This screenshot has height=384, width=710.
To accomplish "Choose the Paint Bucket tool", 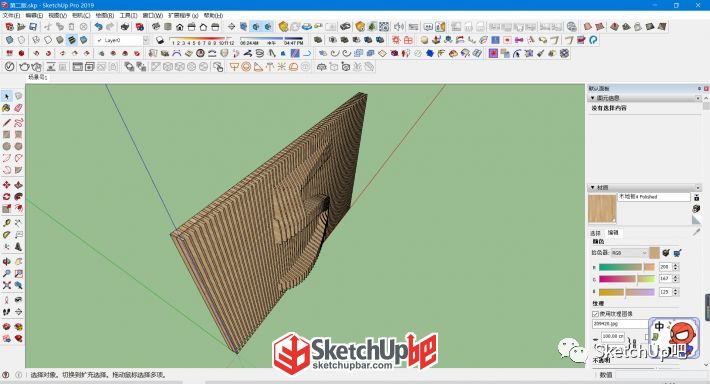I will coord(6,108).
